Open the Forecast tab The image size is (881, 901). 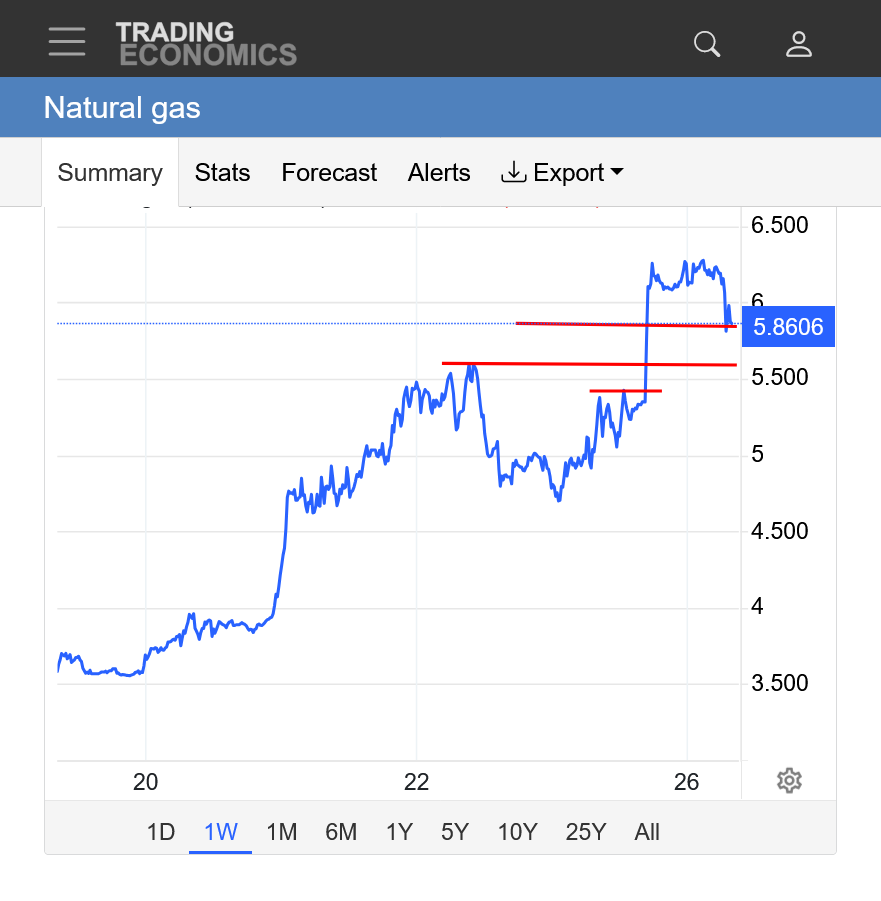pyautogui.click(x=329, y=173)
